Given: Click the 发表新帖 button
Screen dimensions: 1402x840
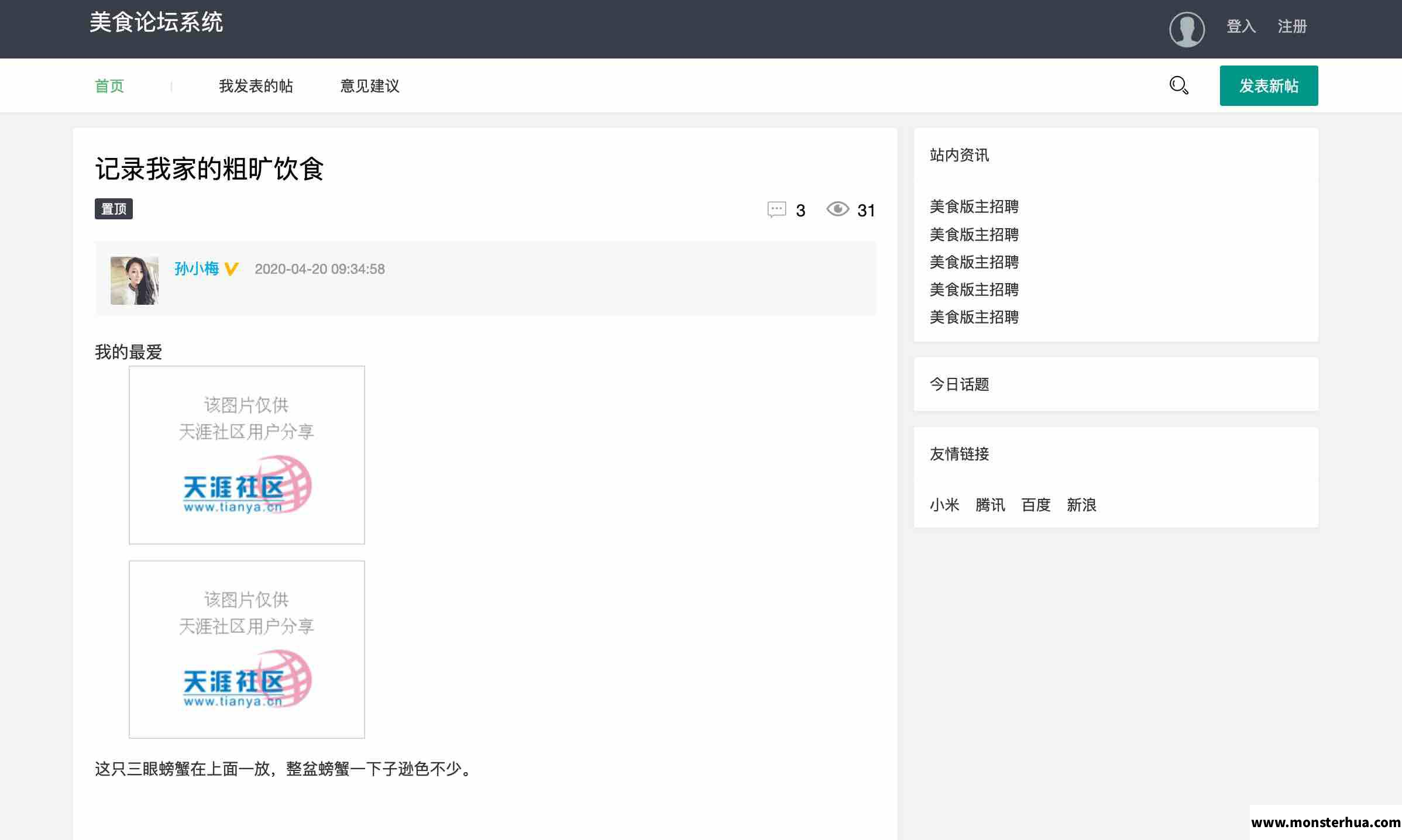Looking at the screenshot, I should coord(1269,85).
